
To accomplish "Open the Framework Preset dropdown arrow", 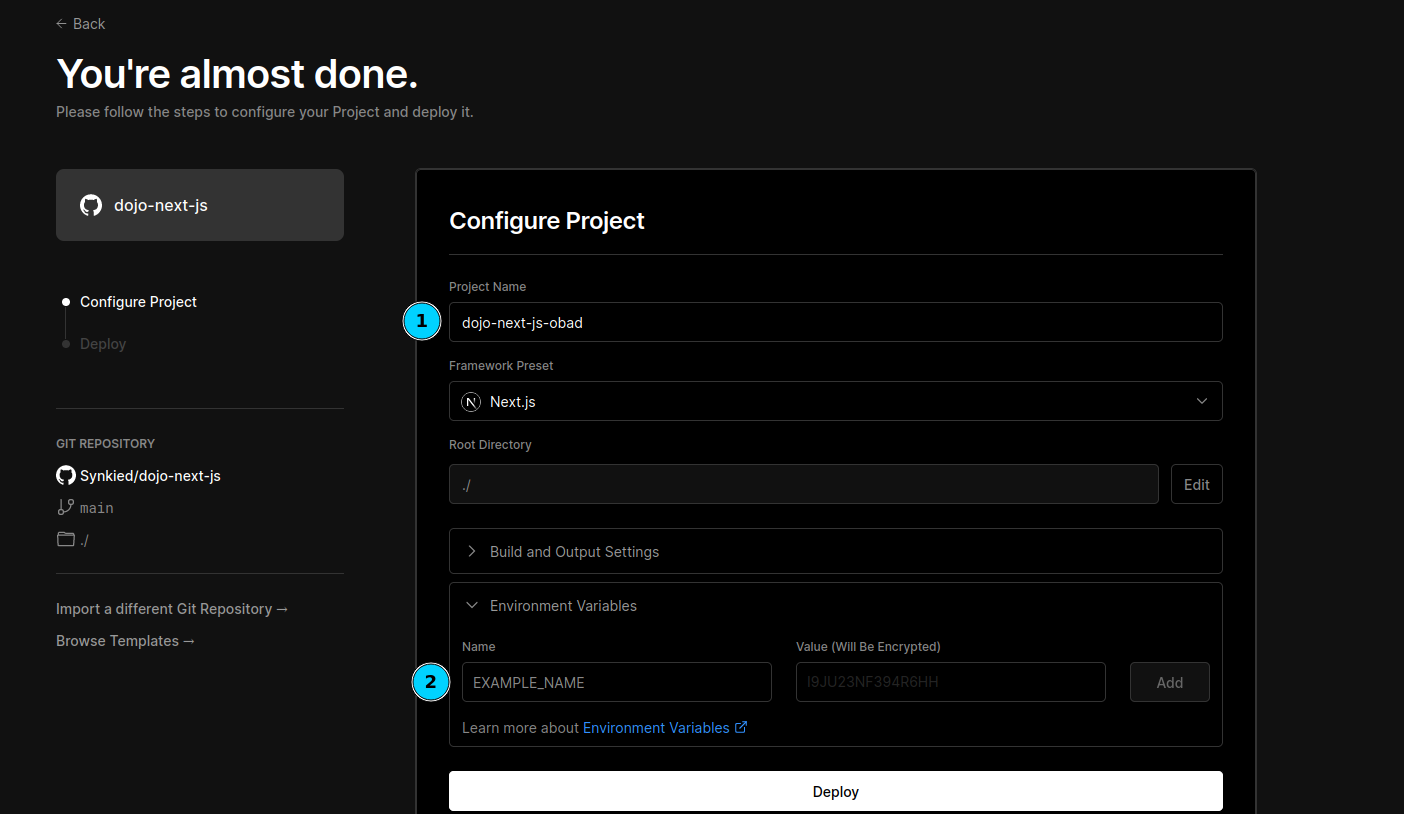I will tap(1202, 401).
